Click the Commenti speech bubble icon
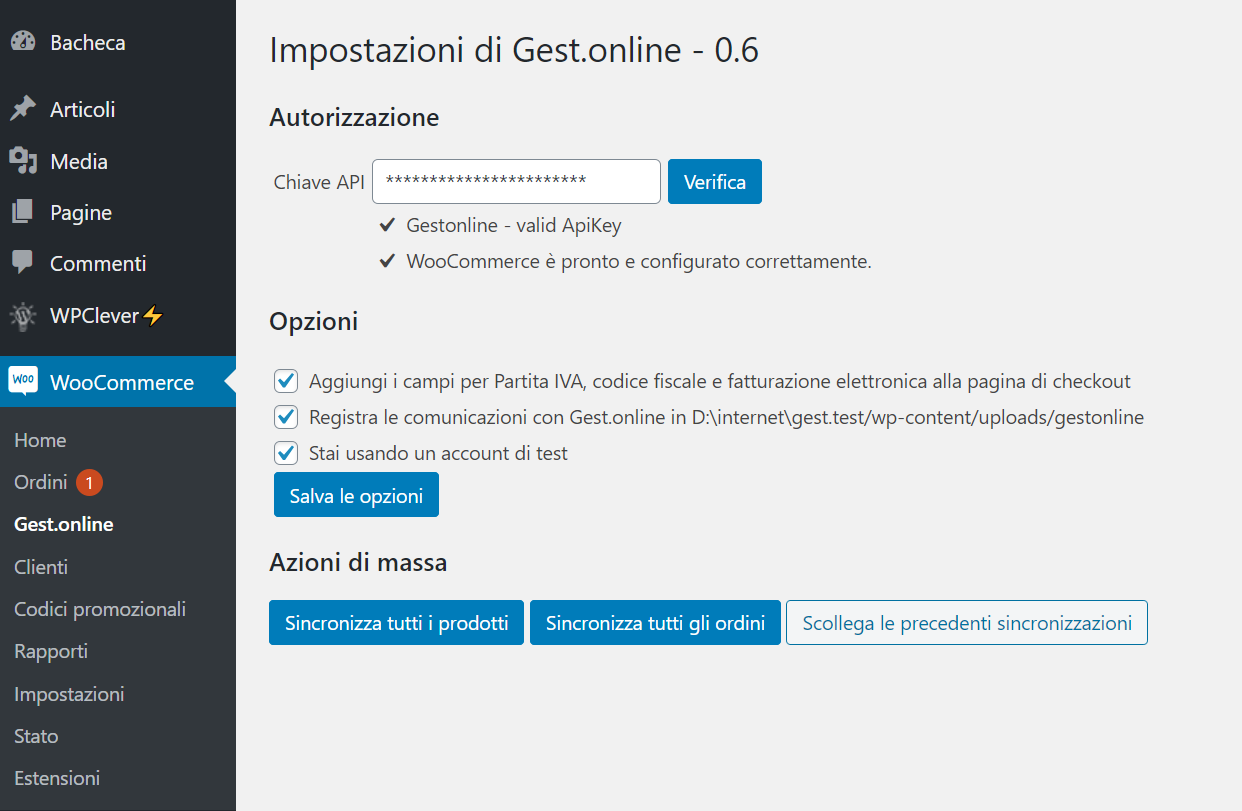Screen dimensions: 1242x811 (23, 263)
